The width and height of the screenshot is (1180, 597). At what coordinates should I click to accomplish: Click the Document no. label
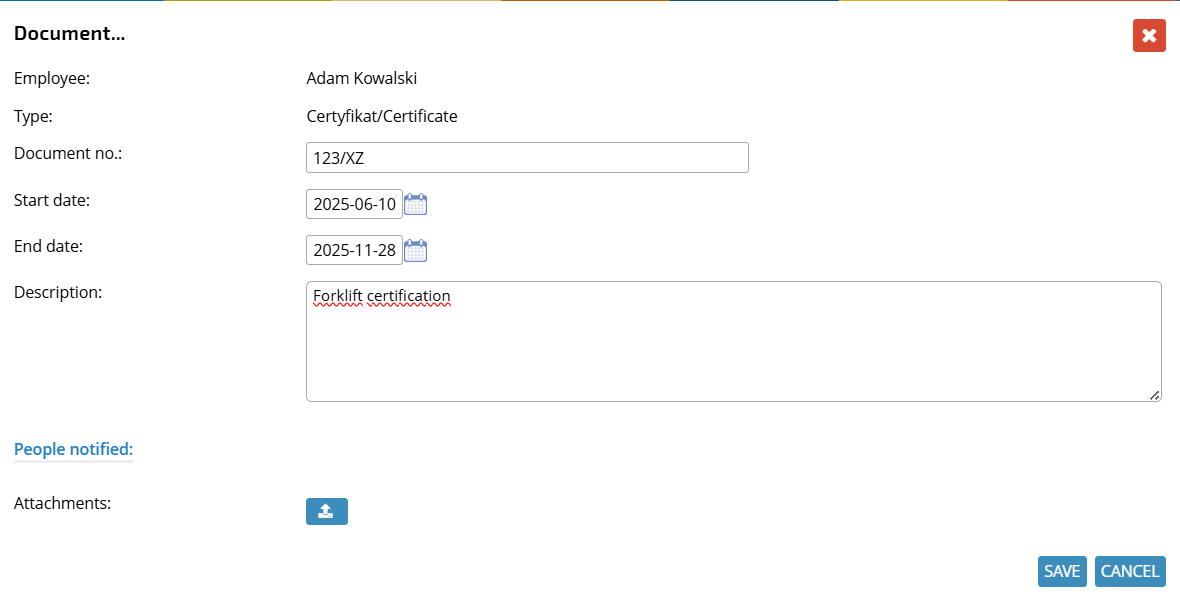68,154
